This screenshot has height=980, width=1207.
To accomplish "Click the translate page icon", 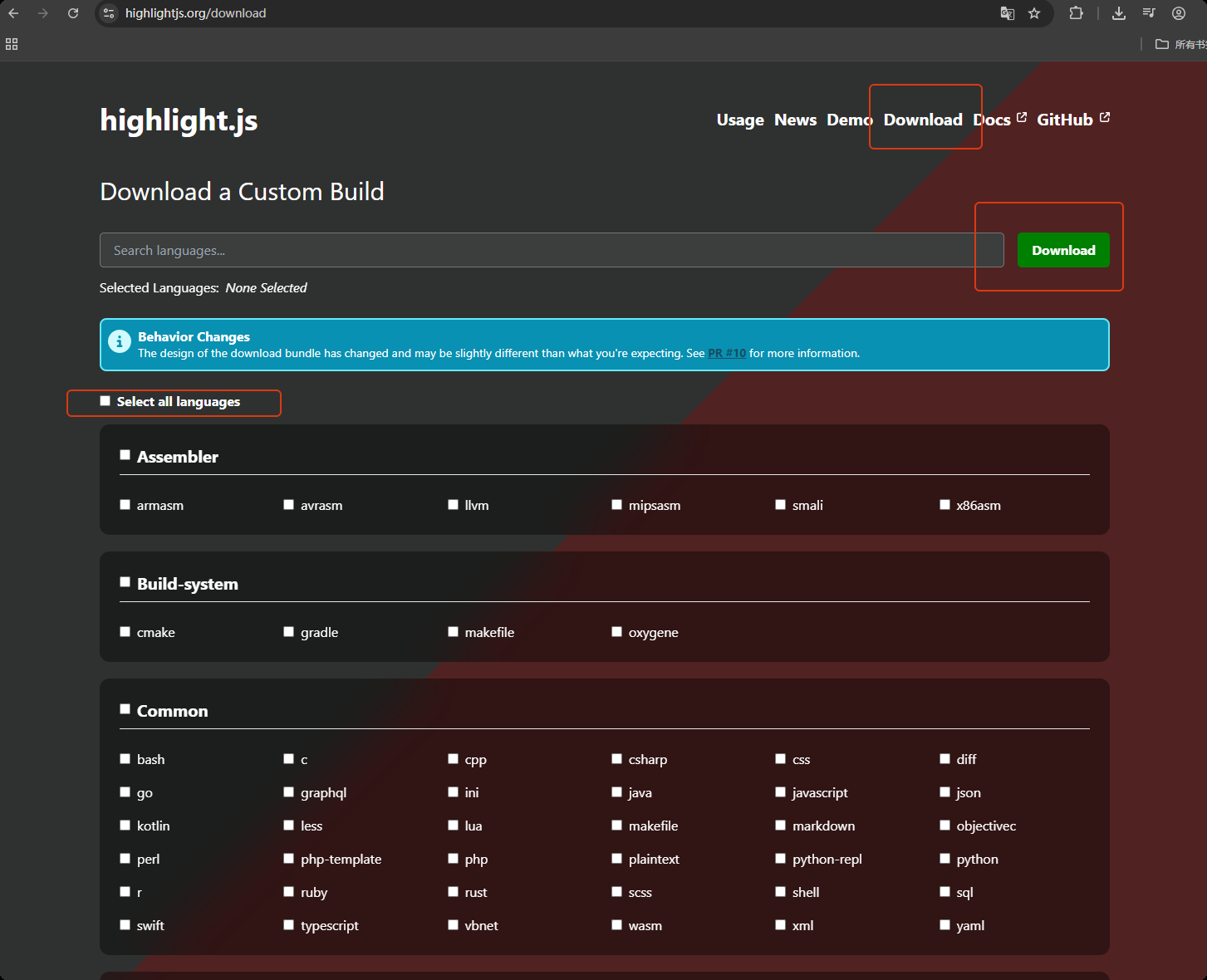I will coord(1008,13).
